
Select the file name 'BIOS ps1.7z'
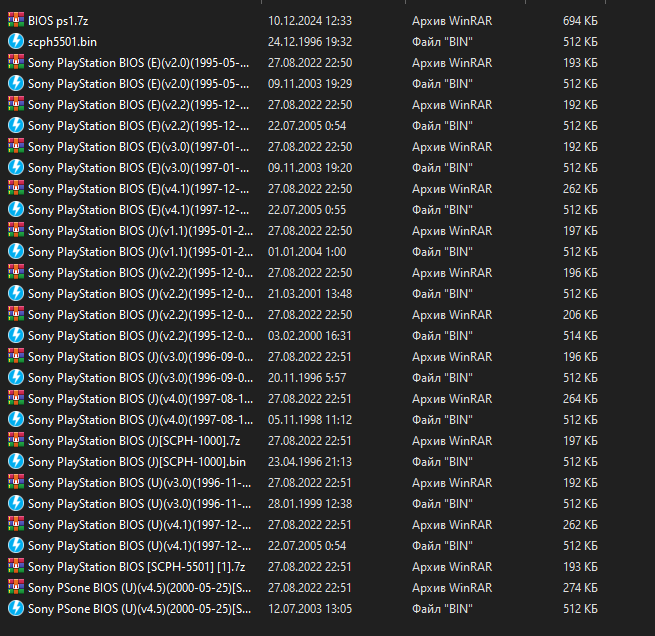pos(58,21)
